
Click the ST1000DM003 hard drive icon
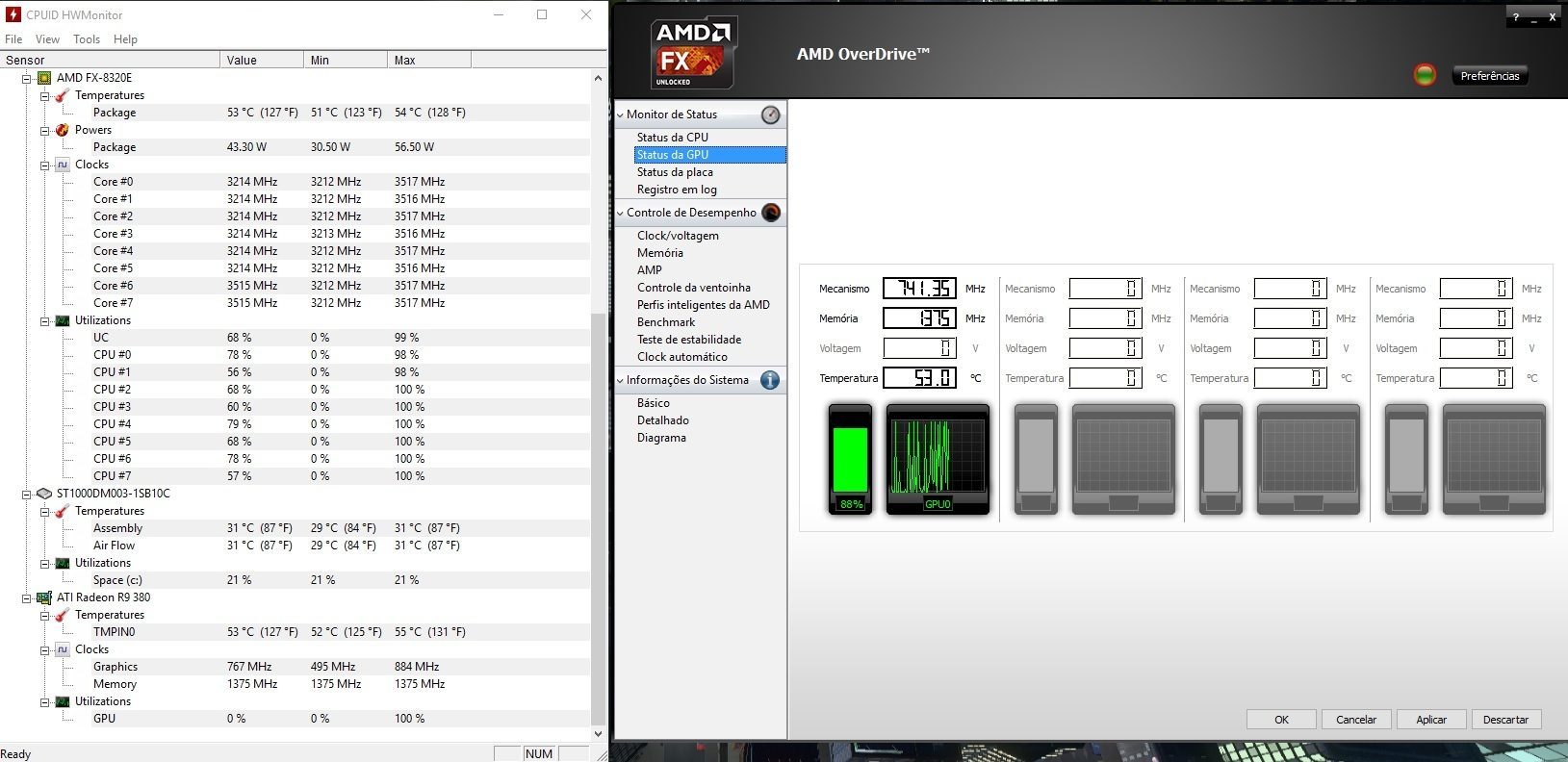click(44, 494)
